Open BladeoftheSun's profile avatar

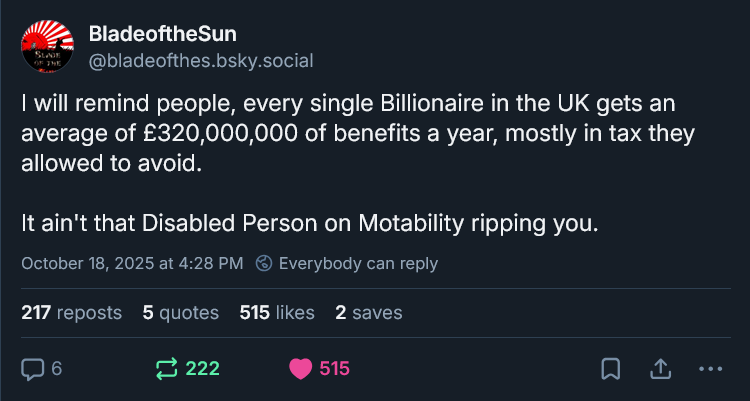pyautogui.click(x=50, y=47)
